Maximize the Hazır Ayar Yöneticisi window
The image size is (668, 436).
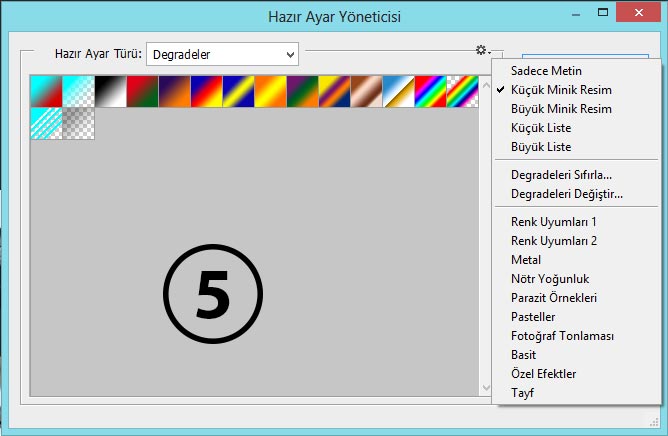pos(603,12)
